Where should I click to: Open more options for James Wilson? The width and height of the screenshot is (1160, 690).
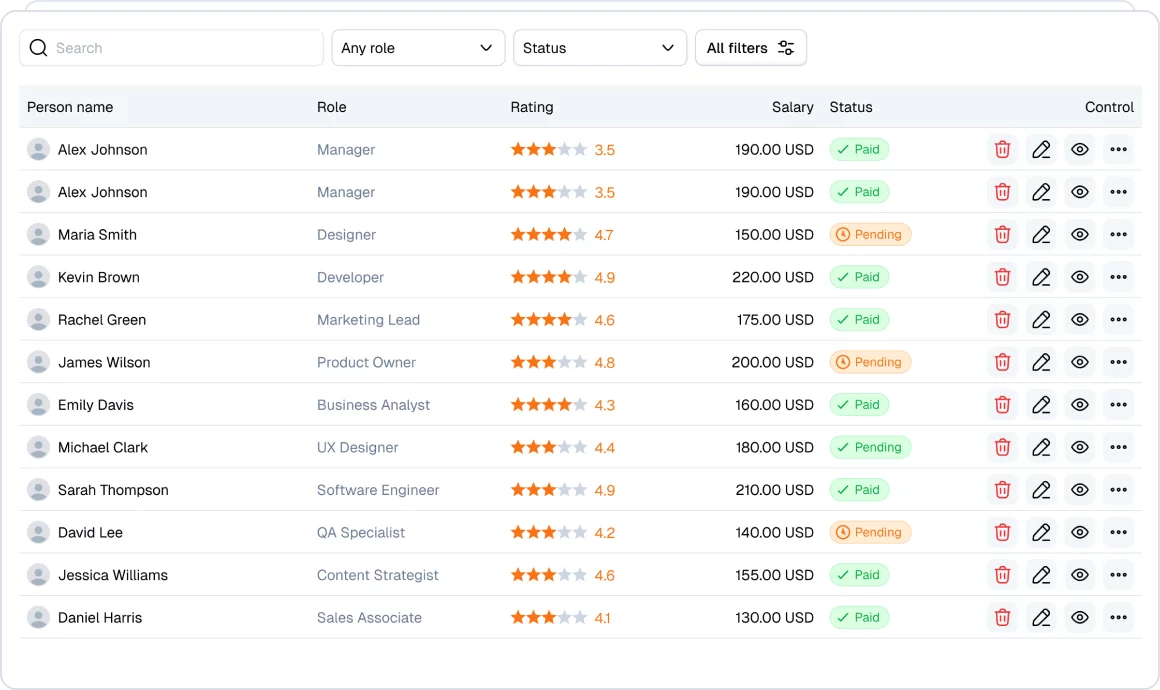pyautogui.click(x=1118, y=362)
